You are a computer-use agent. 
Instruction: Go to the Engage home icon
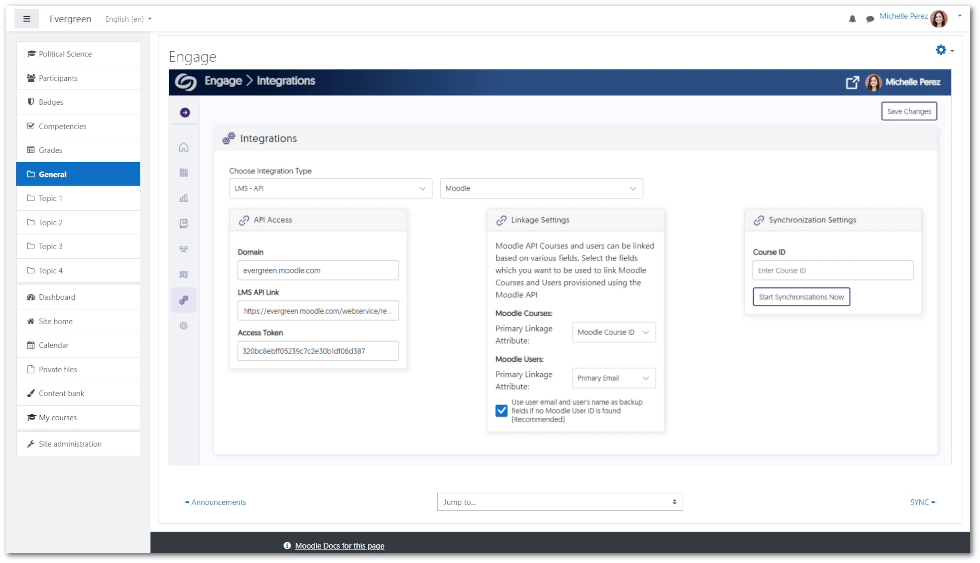(x=184, y=147)
